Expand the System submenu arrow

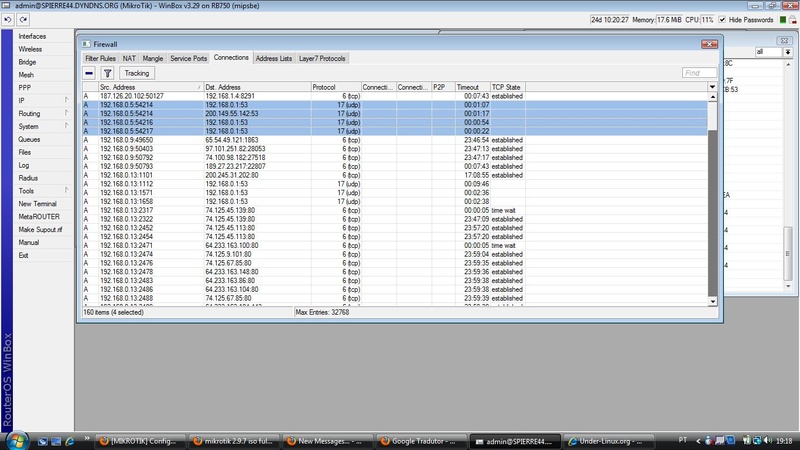point(66,126)
